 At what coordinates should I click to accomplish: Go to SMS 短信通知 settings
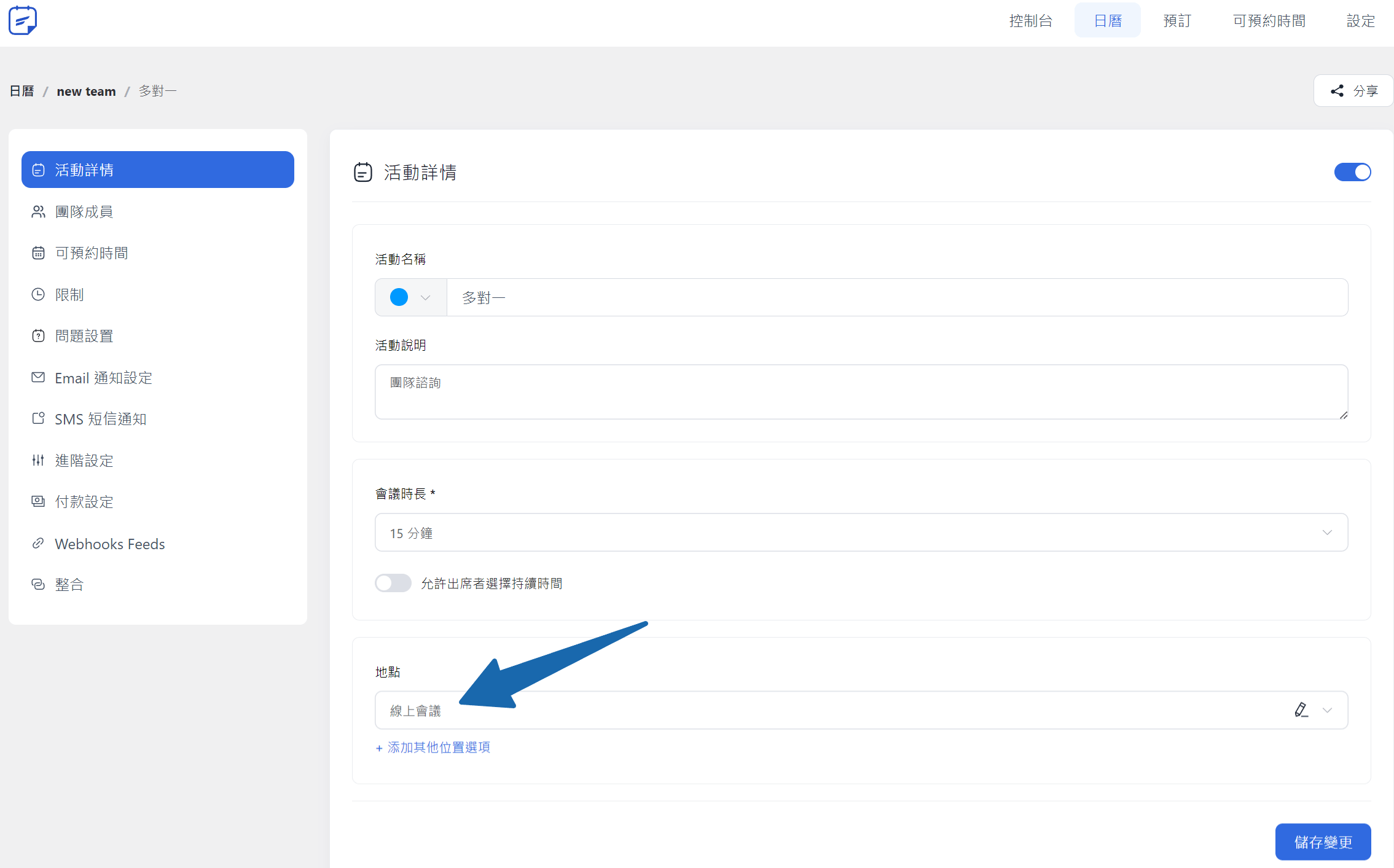pyautogui.click(x=100, y=419)
